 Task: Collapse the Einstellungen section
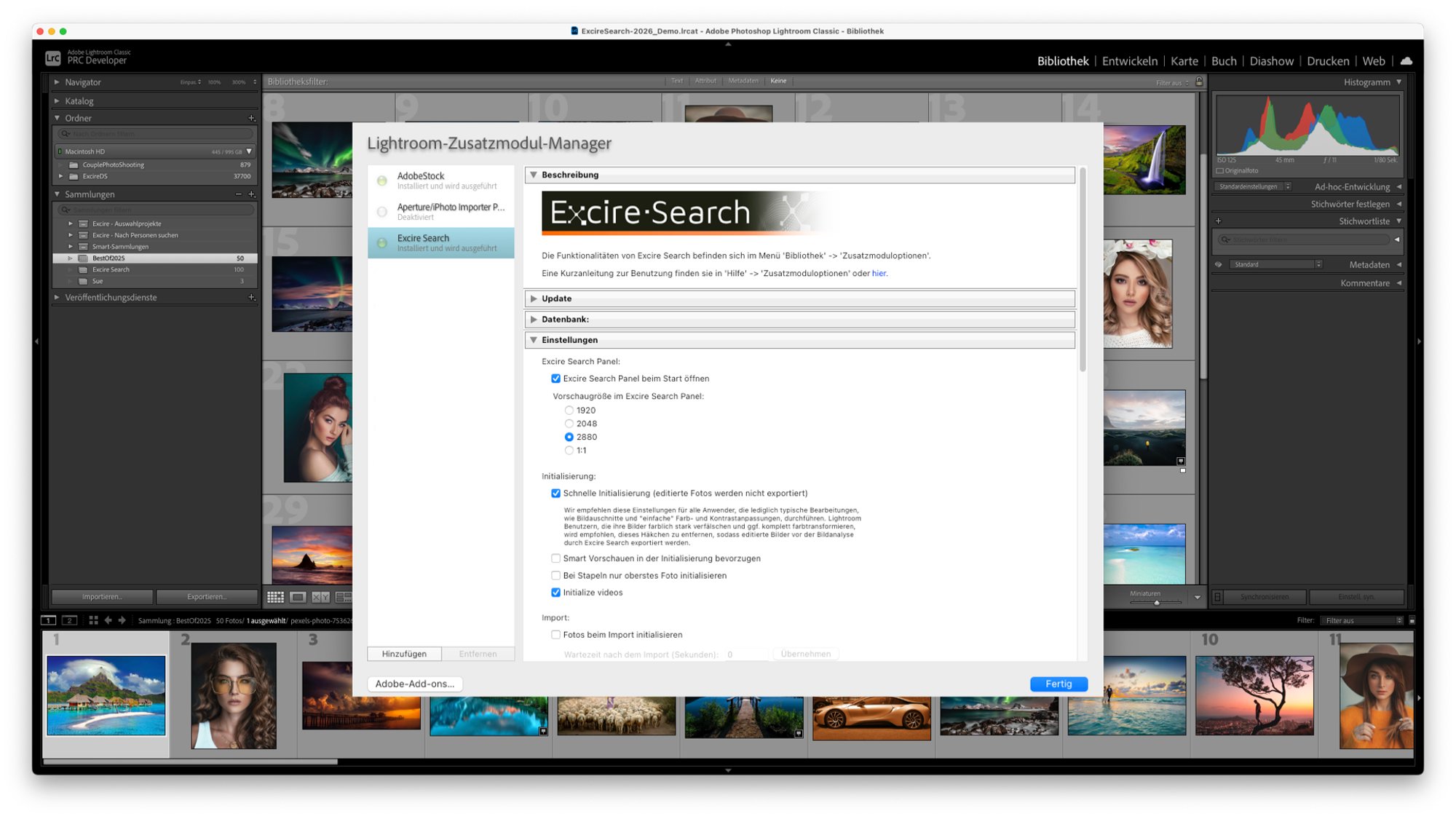(x=534, y=340)
